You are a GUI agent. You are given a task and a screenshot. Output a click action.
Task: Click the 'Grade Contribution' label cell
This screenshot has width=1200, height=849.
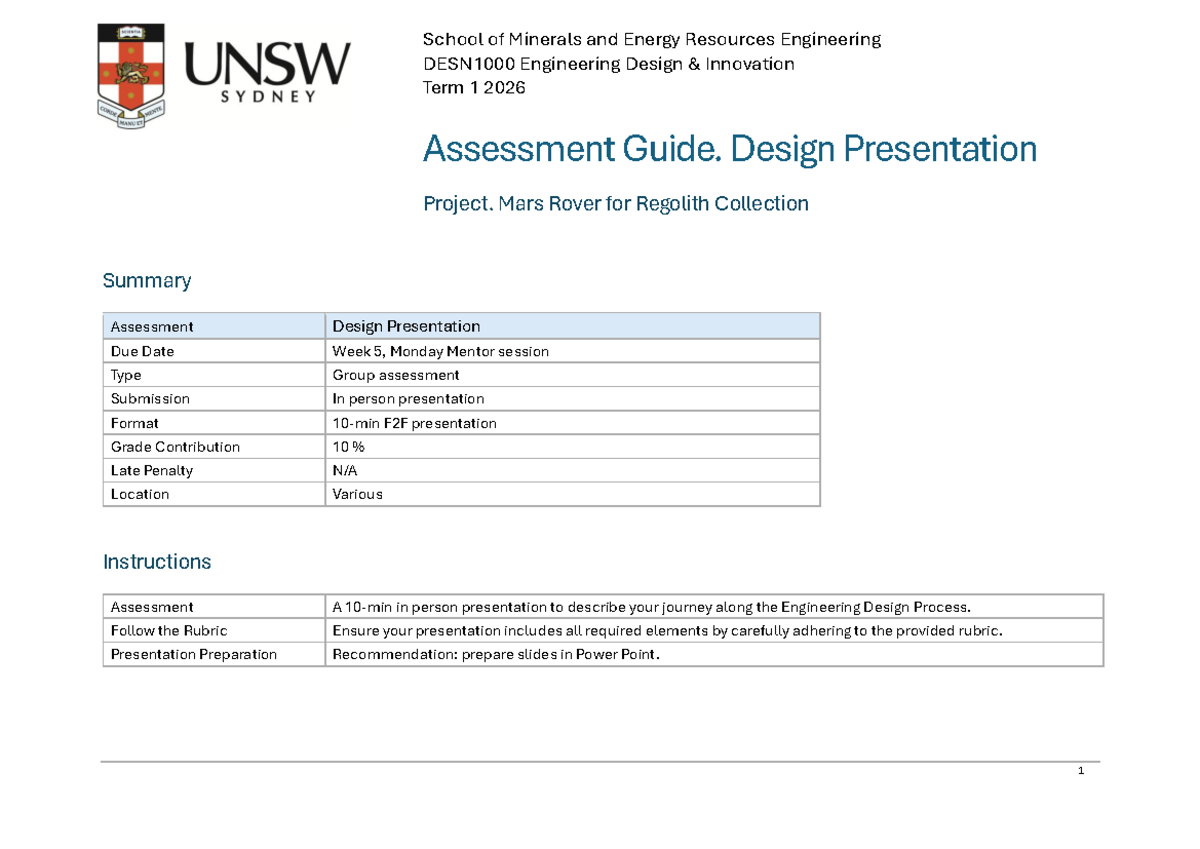click(214, 447)
